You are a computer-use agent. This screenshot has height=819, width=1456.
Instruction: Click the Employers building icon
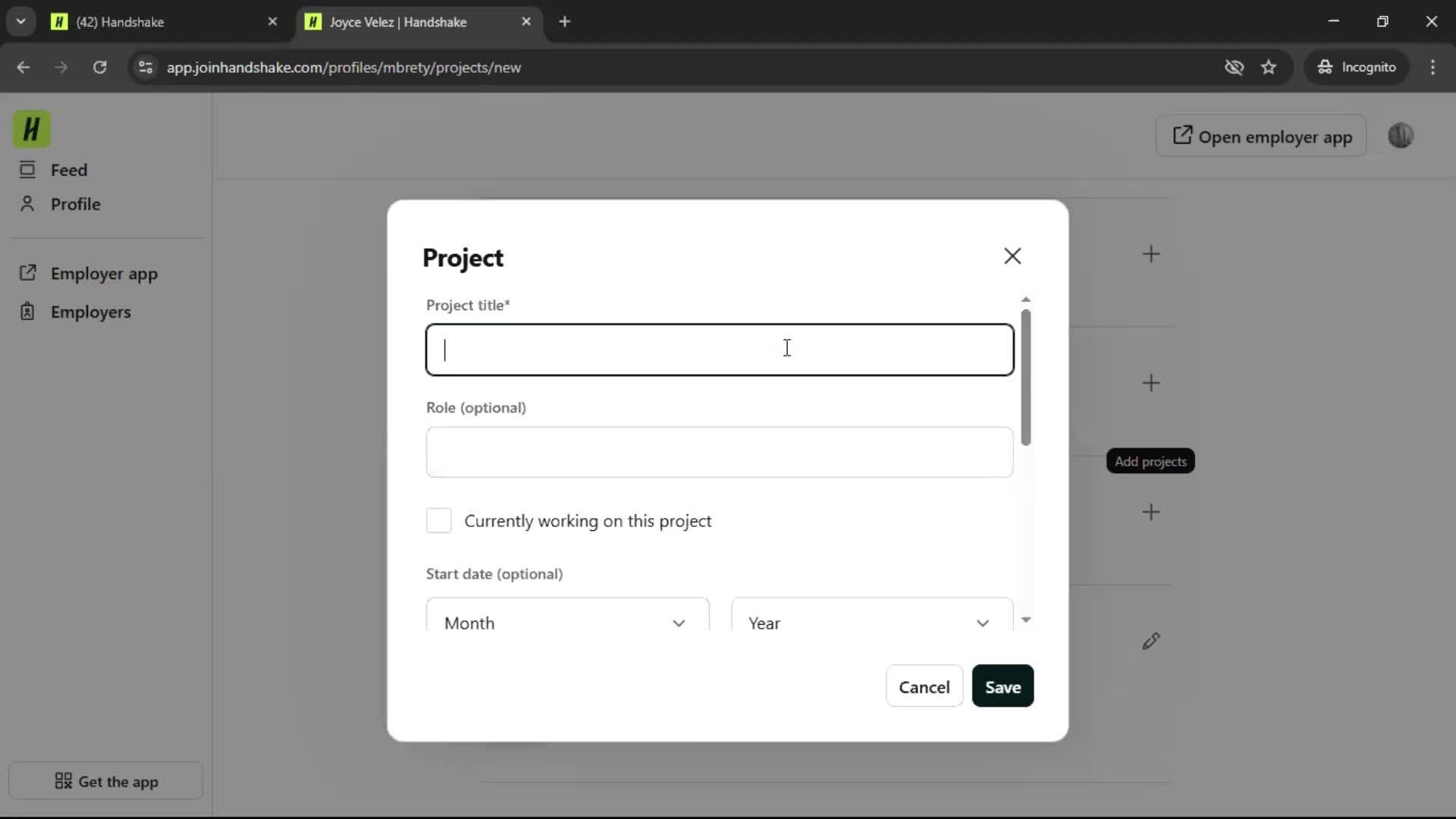[x=27, y=312]
